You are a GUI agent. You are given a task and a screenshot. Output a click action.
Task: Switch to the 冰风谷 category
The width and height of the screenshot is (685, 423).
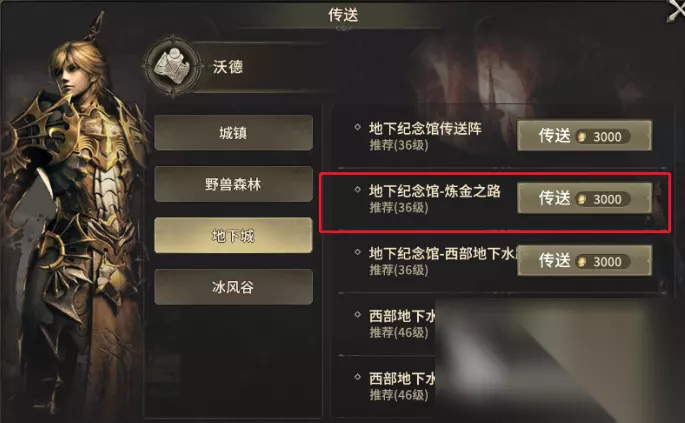pyautogui.click(x=233, y=287)
